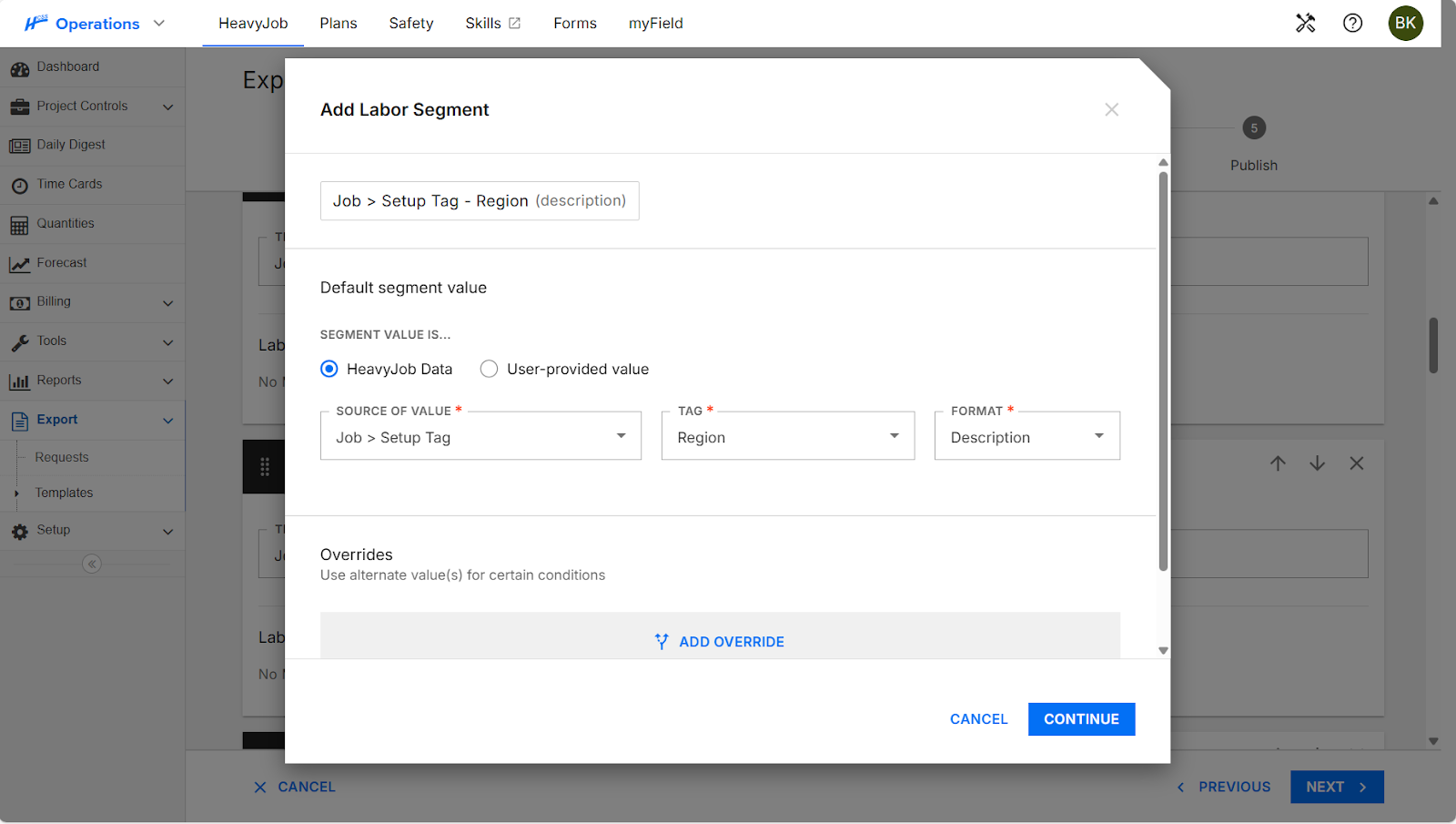Image resolution: width=1456 pixels, height=824 pixels.
Task: Click the Forecast chart icon
Action: [19, 264]
